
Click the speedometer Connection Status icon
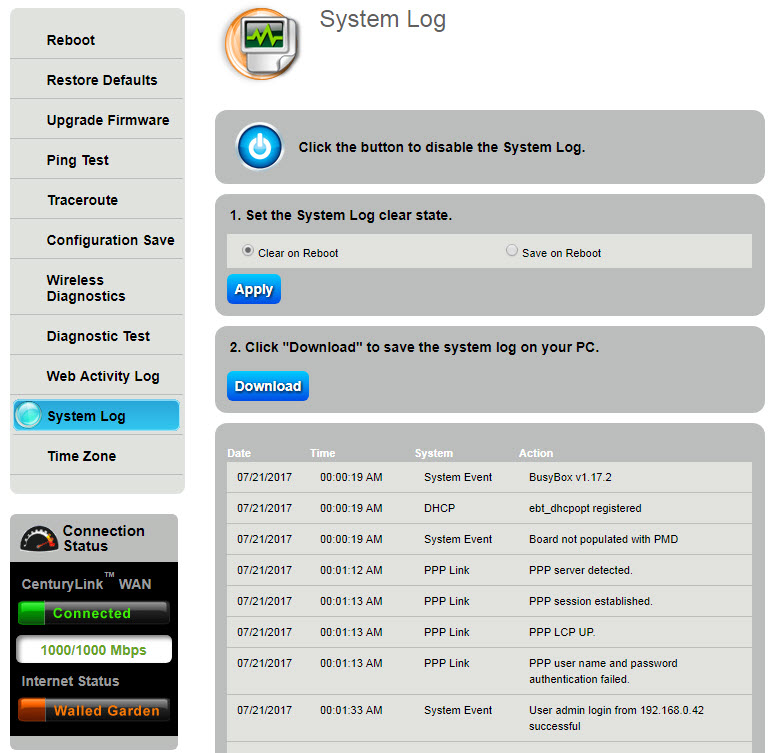(39, 539)
